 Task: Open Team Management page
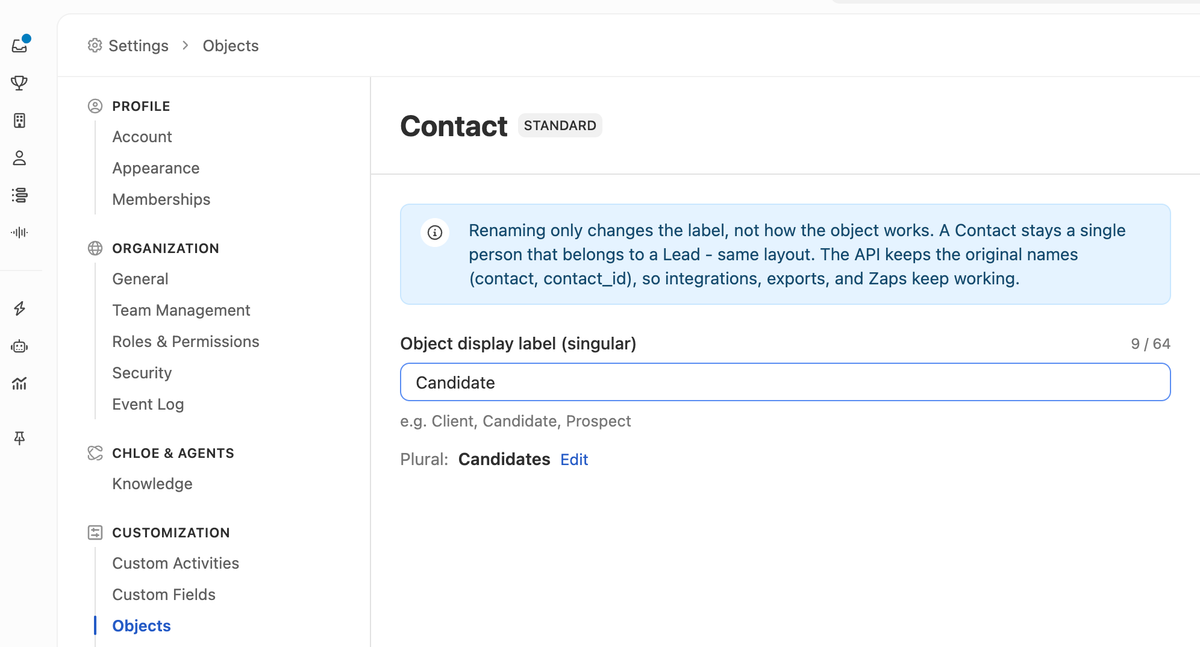click(181, 310)
